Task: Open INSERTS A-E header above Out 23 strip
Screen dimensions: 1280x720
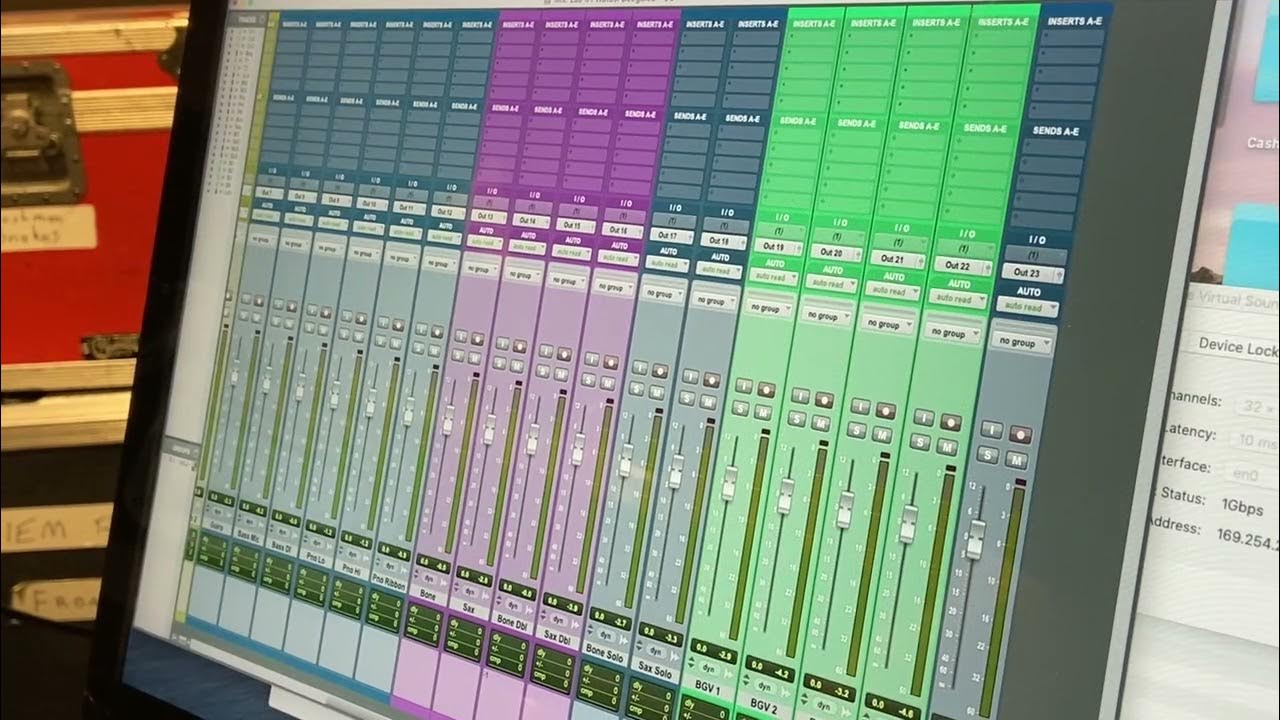Action: pyautogui.click(x=1073, y=21)
